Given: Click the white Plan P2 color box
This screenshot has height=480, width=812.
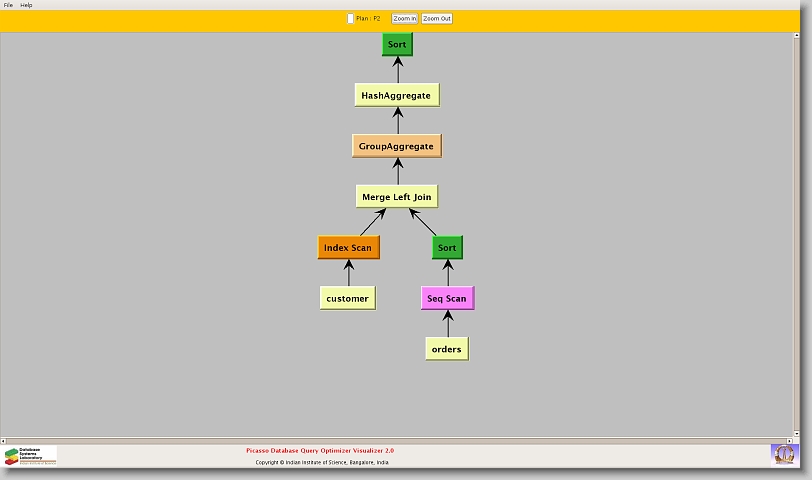Looking at the screenshot, I should tap(350, 18).
